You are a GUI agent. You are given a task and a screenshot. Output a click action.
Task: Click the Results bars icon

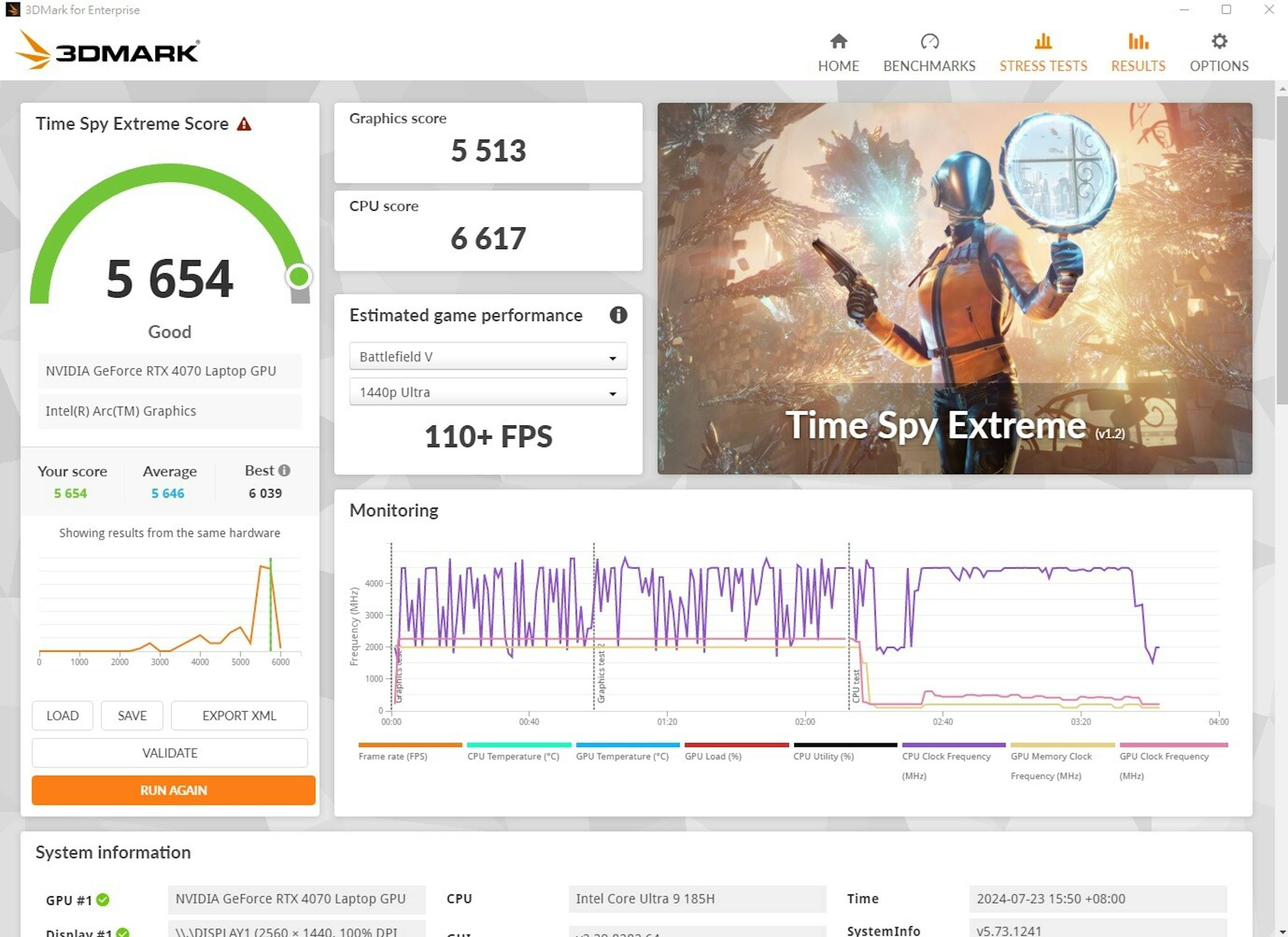coord(1138,41)
